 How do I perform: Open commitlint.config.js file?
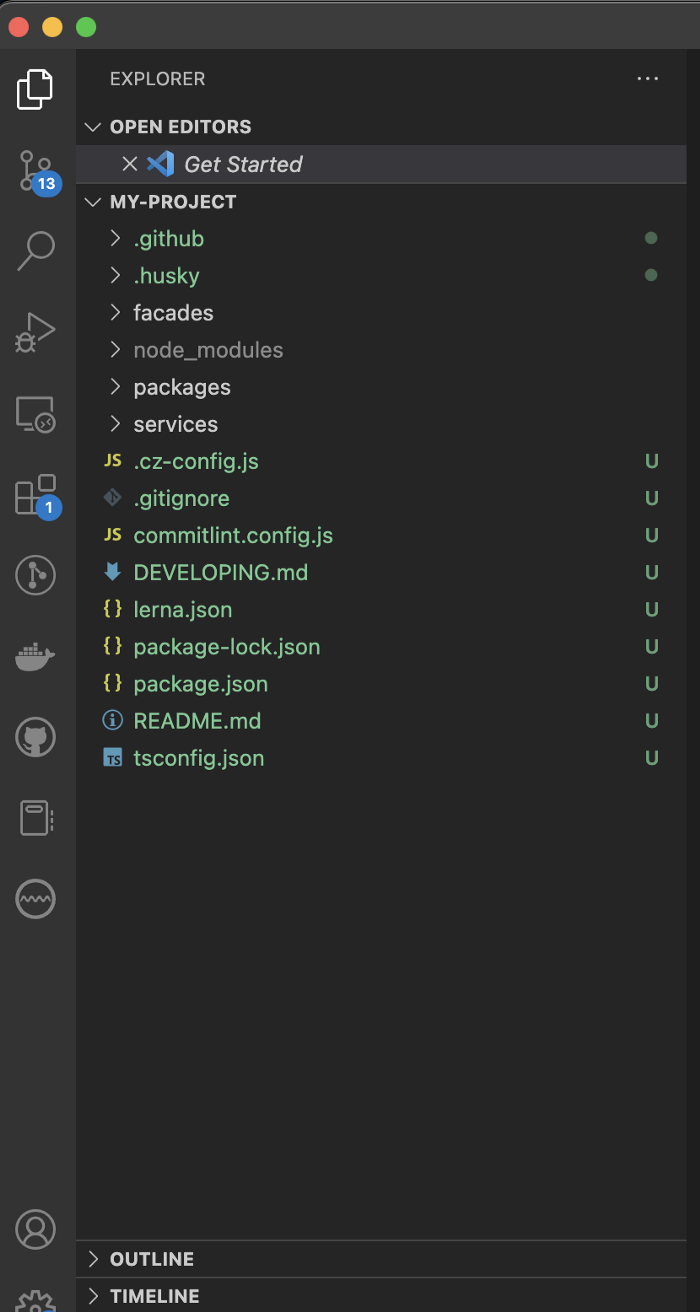point(233,536)
